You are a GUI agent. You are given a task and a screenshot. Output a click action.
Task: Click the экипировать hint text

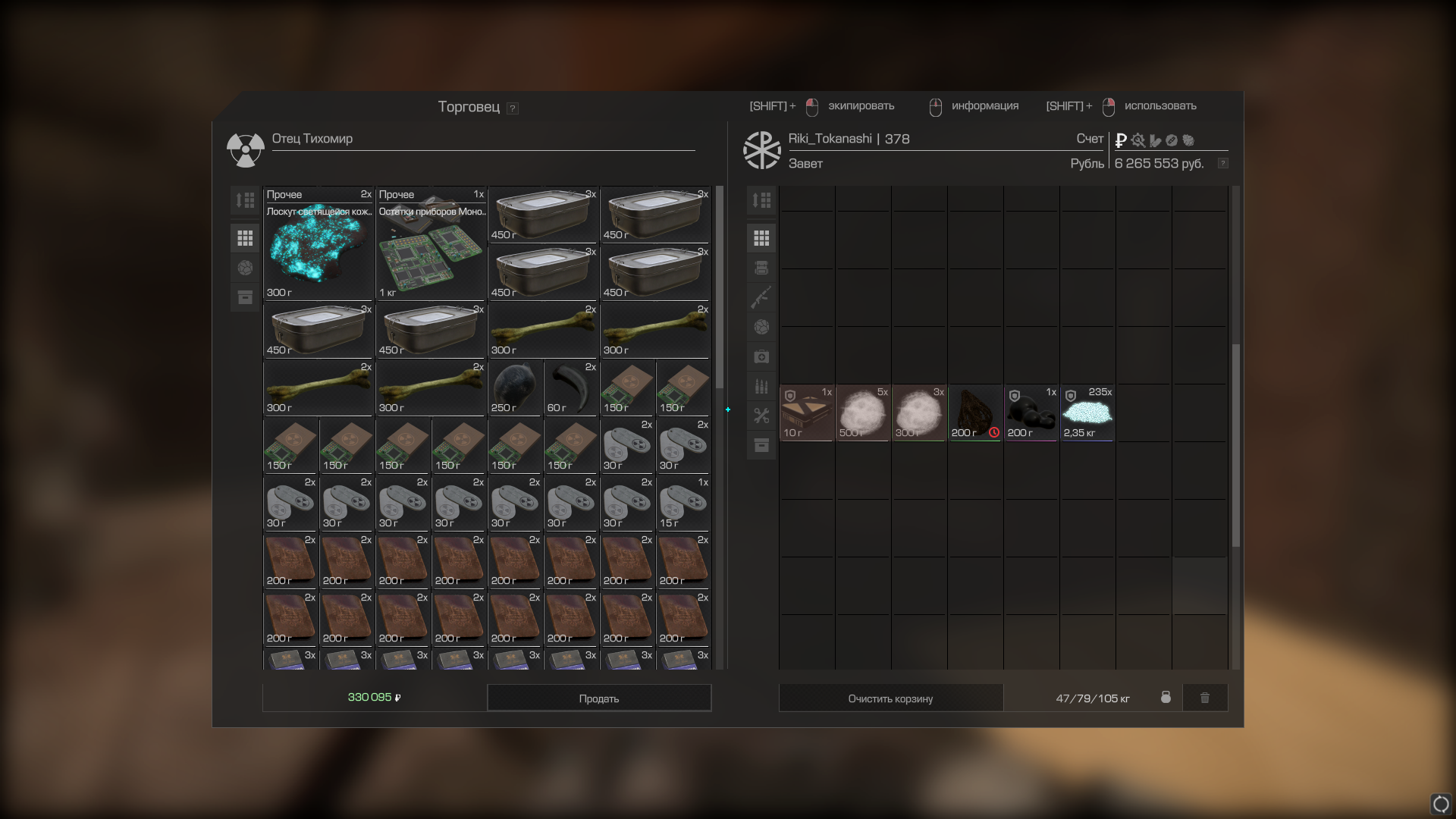(861, 106)
